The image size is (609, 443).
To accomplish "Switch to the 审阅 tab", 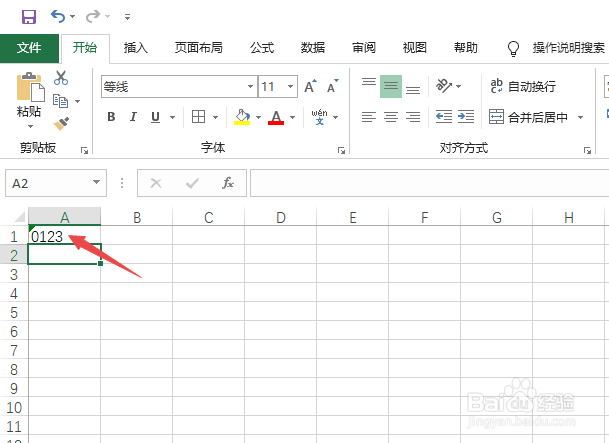I will (x=364, y=48).
